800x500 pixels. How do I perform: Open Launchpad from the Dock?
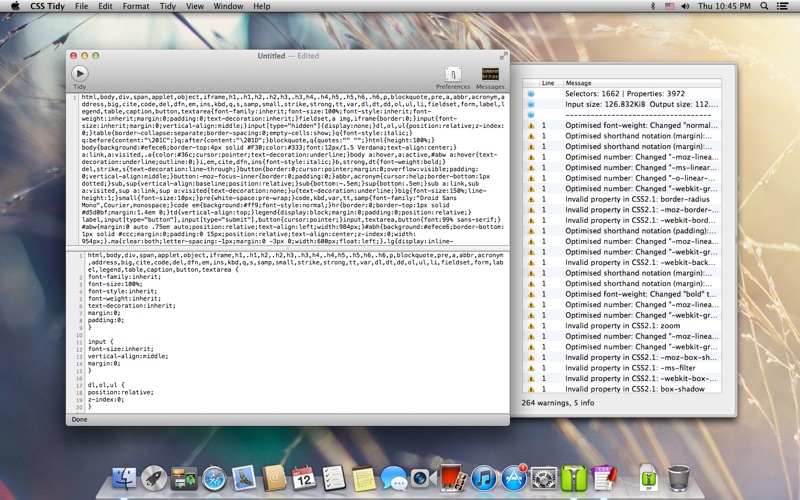pos(154,479)
